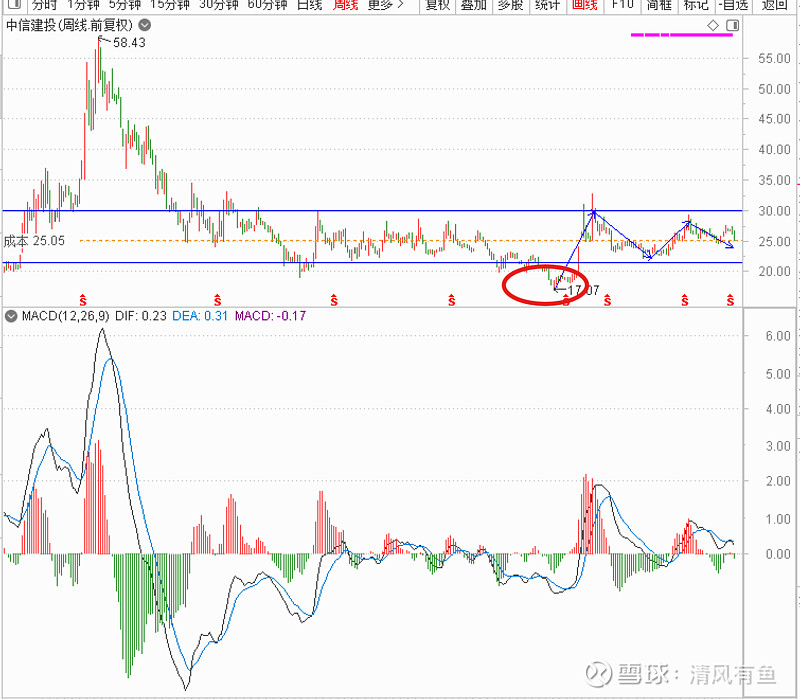Click the first S marker below the 58.43 peak
The width and height of the screenshot is (800, 699).
click(83, 301)
